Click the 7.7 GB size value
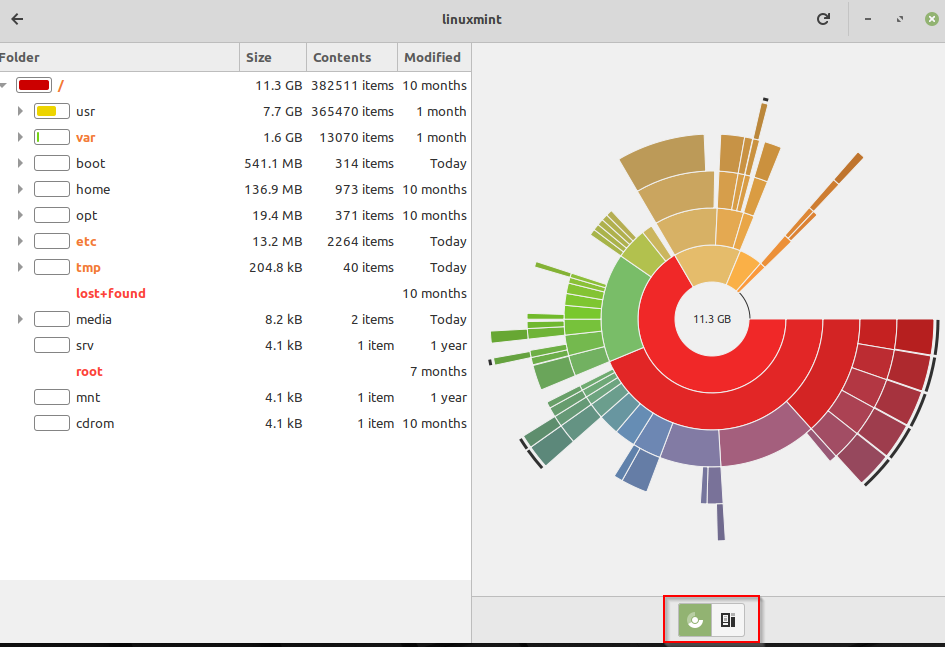The height and width of the screenshot is (647, 945). pos(282,111)
